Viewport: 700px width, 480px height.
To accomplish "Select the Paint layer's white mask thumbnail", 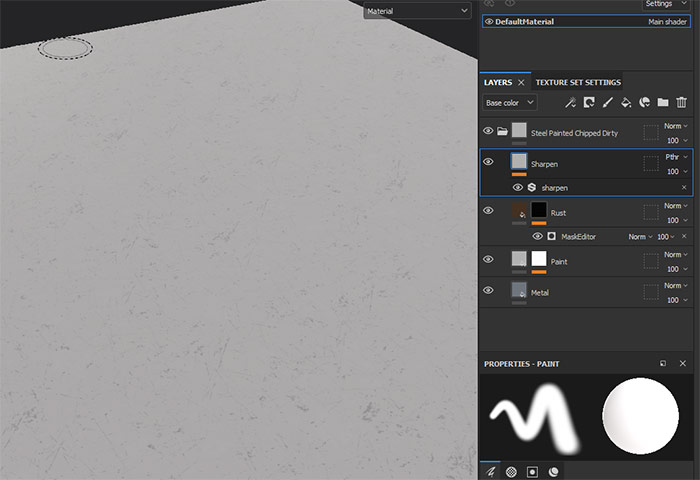I will (539, 259).
